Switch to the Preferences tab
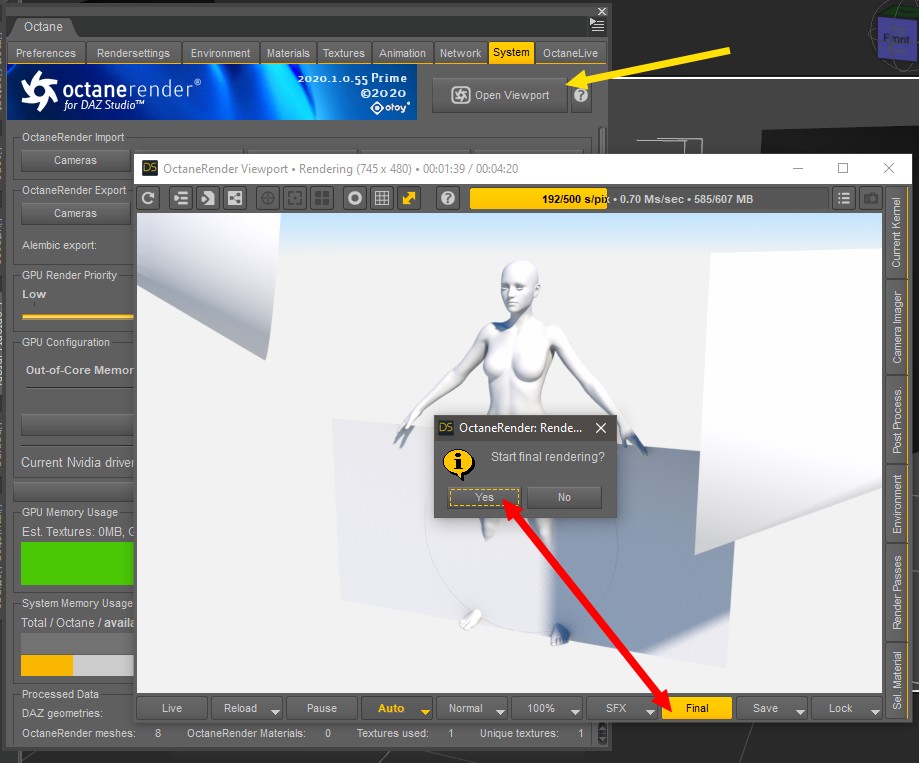Viewport: 919px width, 763px height. 46,53
